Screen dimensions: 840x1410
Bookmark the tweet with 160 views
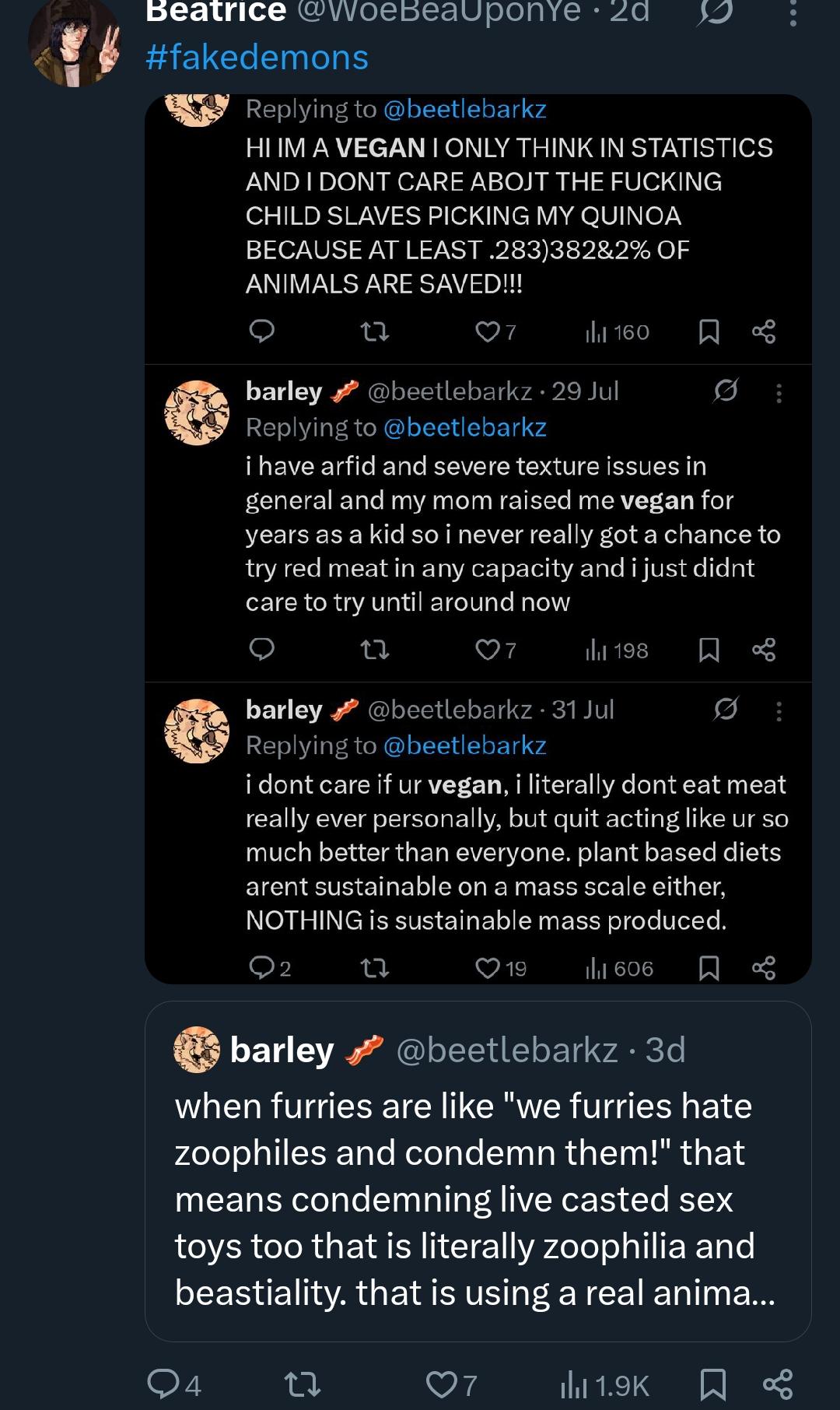pyautogui.click(x=709, y=332)
